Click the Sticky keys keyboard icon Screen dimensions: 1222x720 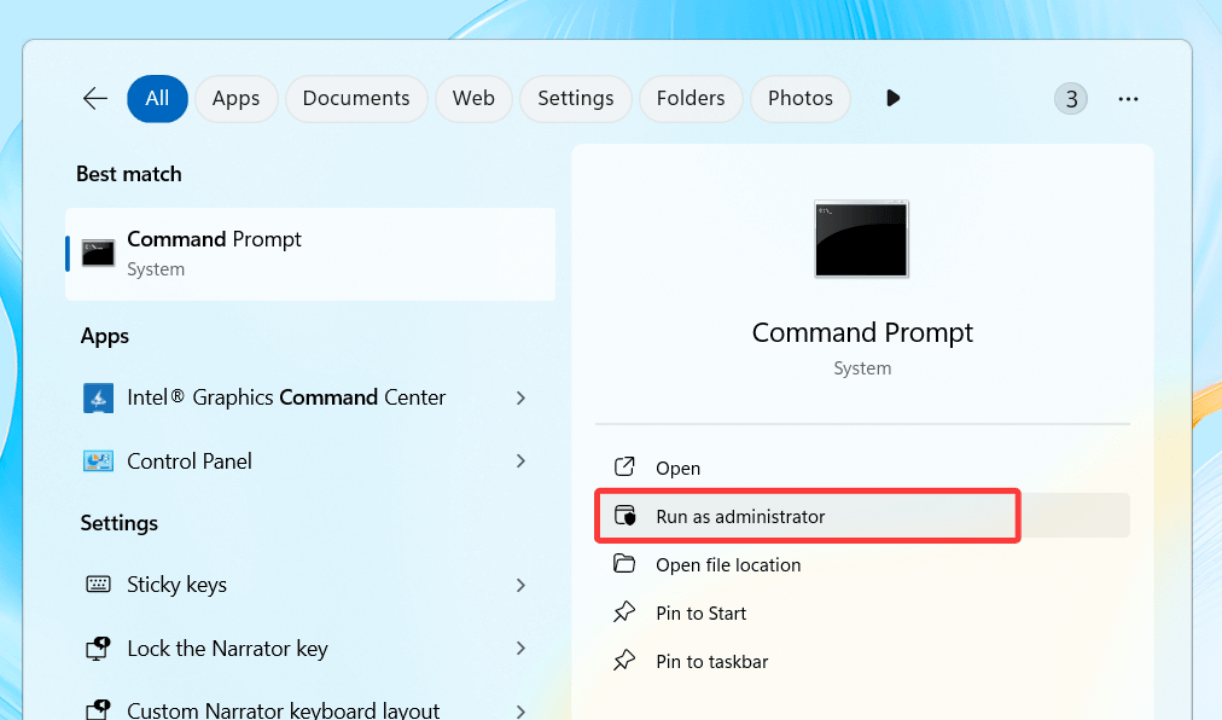(98, 585)
